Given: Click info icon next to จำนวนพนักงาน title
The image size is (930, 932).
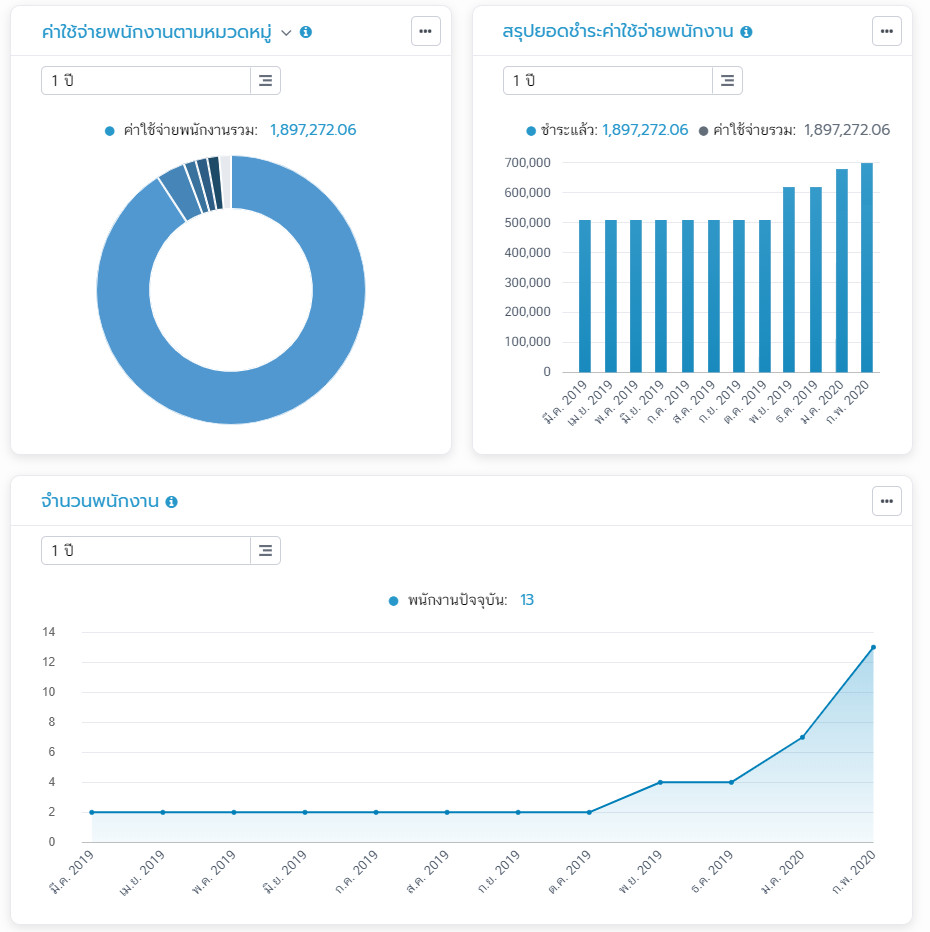Looking at the screenshot, I should (x=171, y=502).
